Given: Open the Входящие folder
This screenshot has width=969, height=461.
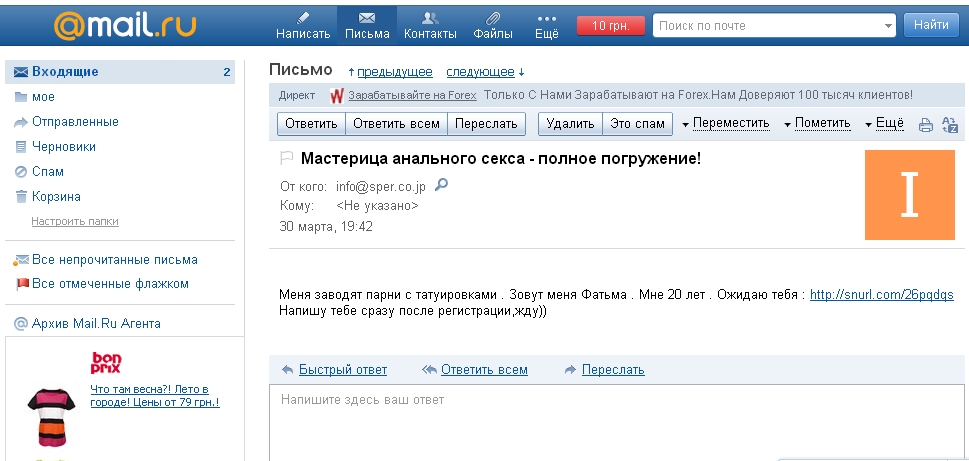Looking at the screenshot, I should point(120,72).
